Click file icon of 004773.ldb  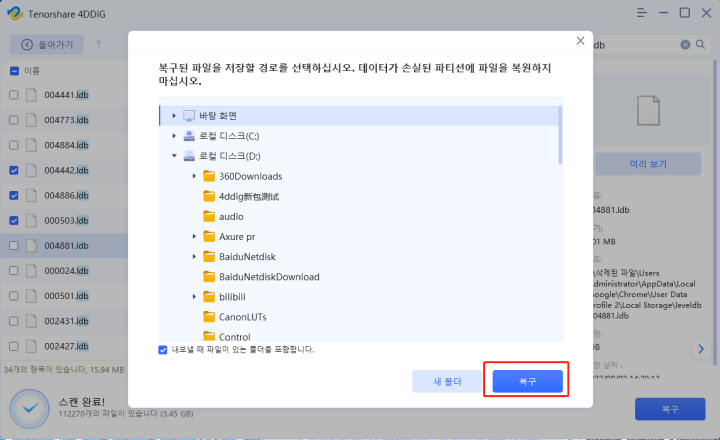tap(31, 120)
